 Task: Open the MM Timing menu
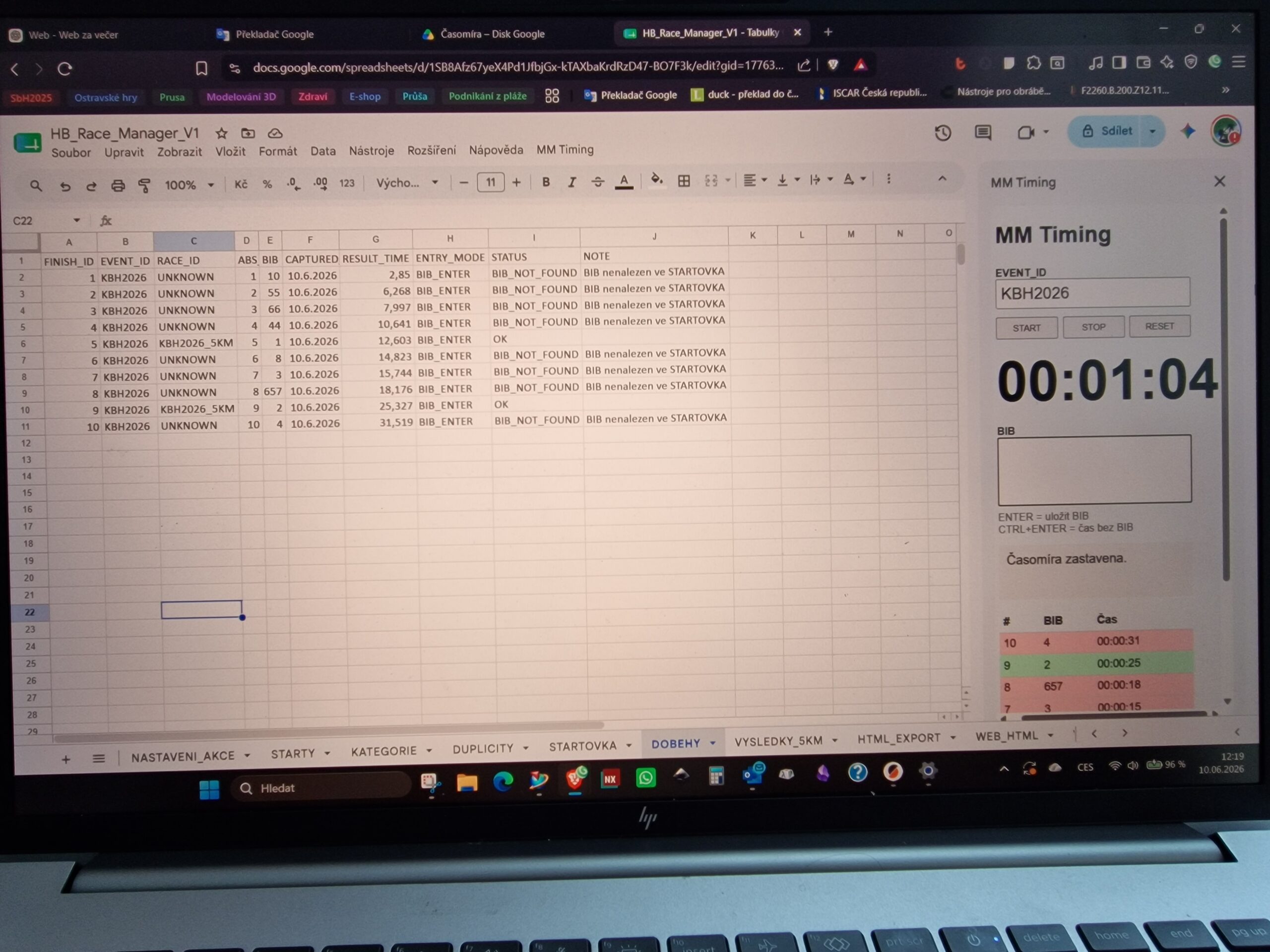[565, 149]
